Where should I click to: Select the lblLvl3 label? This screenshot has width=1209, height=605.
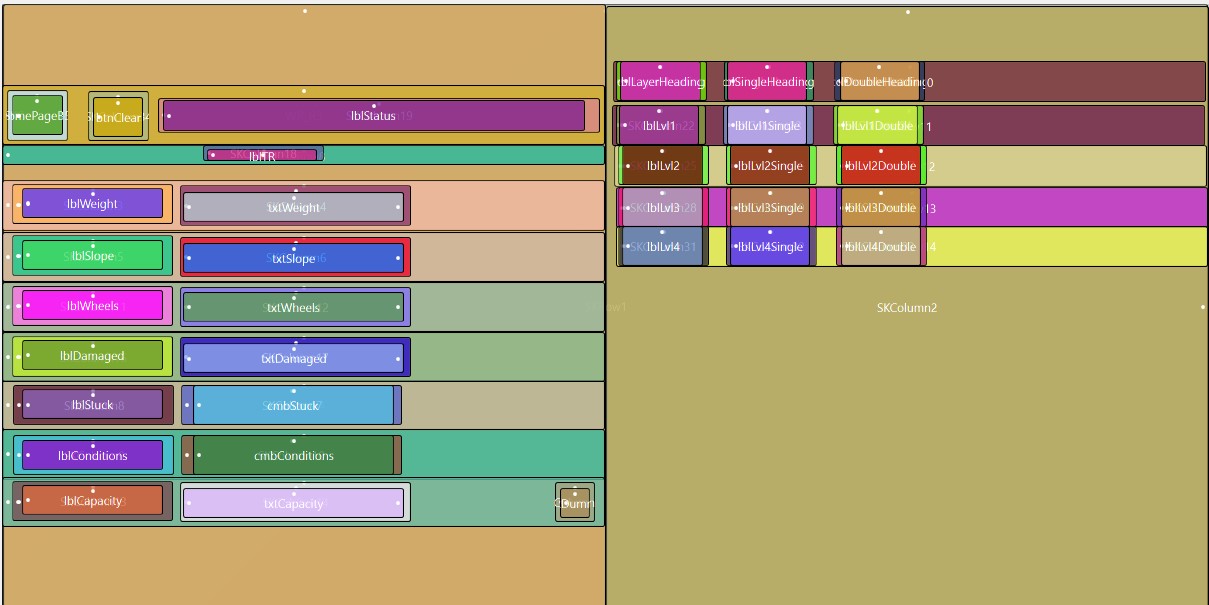tap(662, 208)
